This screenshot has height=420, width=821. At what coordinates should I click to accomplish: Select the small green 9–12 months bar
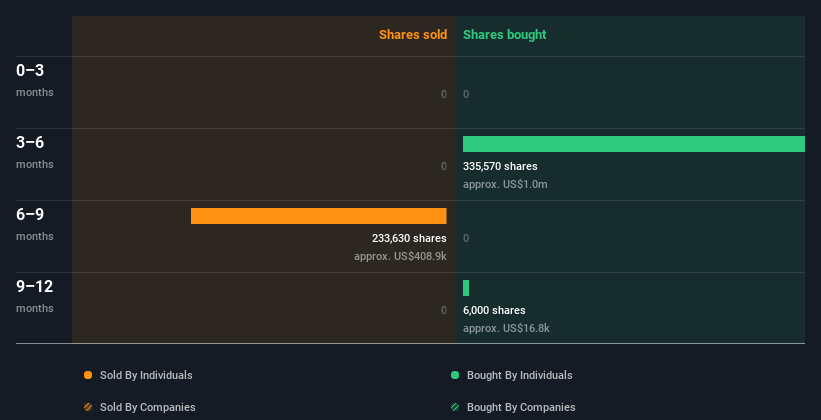pos(466,288)
